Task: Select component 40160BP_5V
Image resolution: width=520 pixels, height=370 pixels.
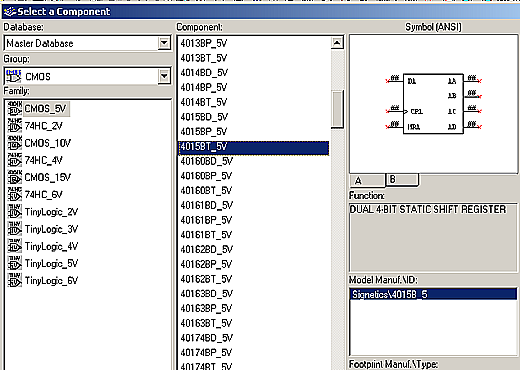Action: point(206,176)
